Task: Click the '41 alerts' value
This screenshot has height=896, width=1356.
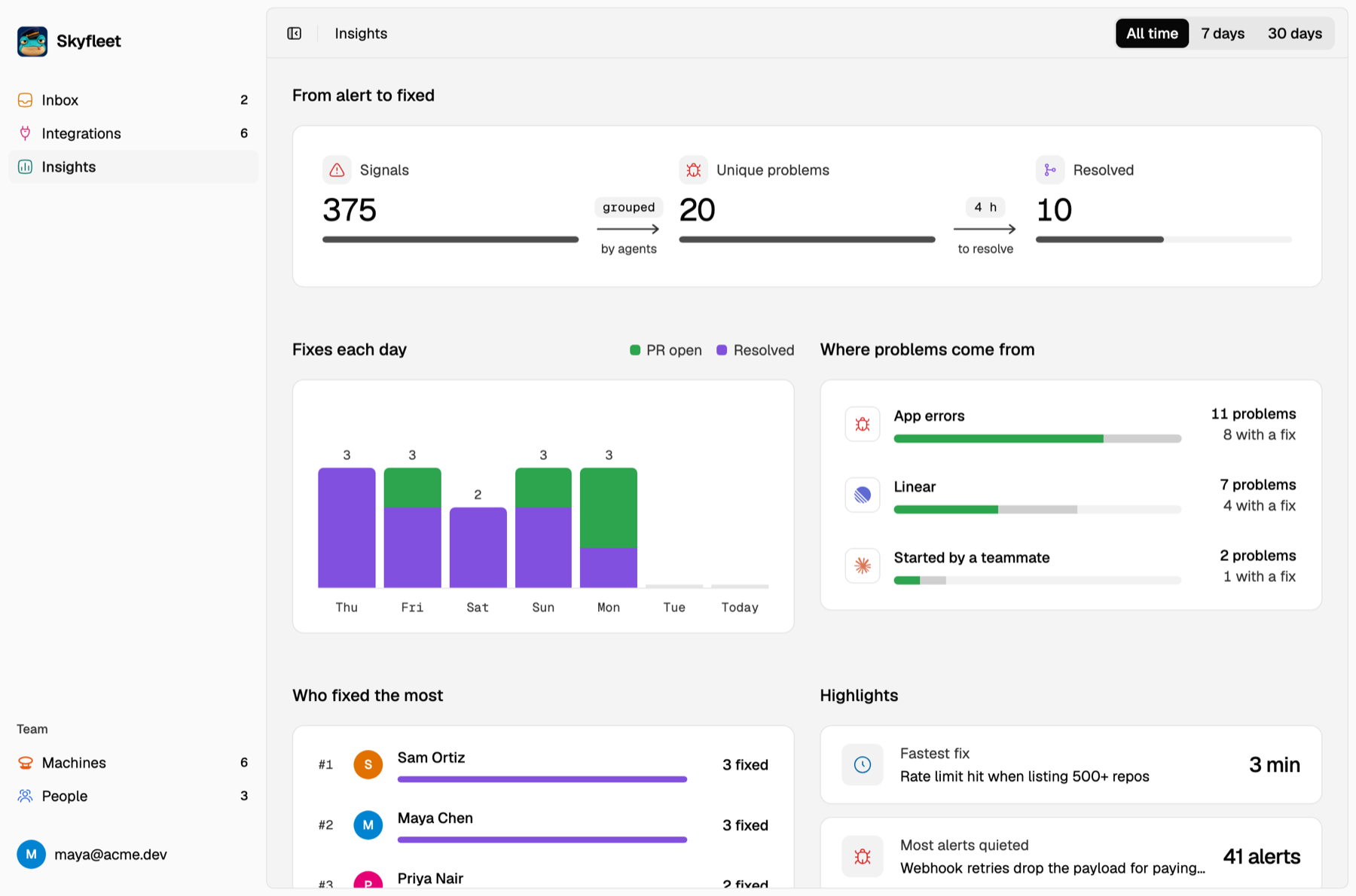Action: pyautogui.click(x=1262, y=856)
